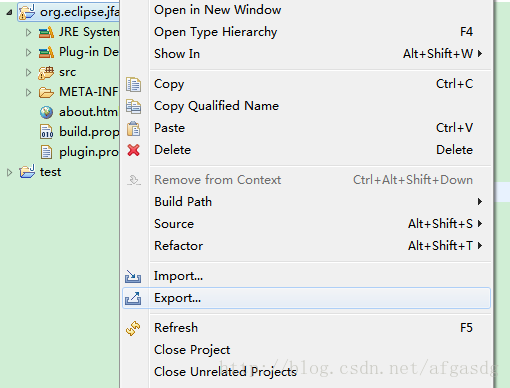Viewport: 510px width, 388px height.
Task: Click the Paste clipboard icon
Action: click(133, 128)
